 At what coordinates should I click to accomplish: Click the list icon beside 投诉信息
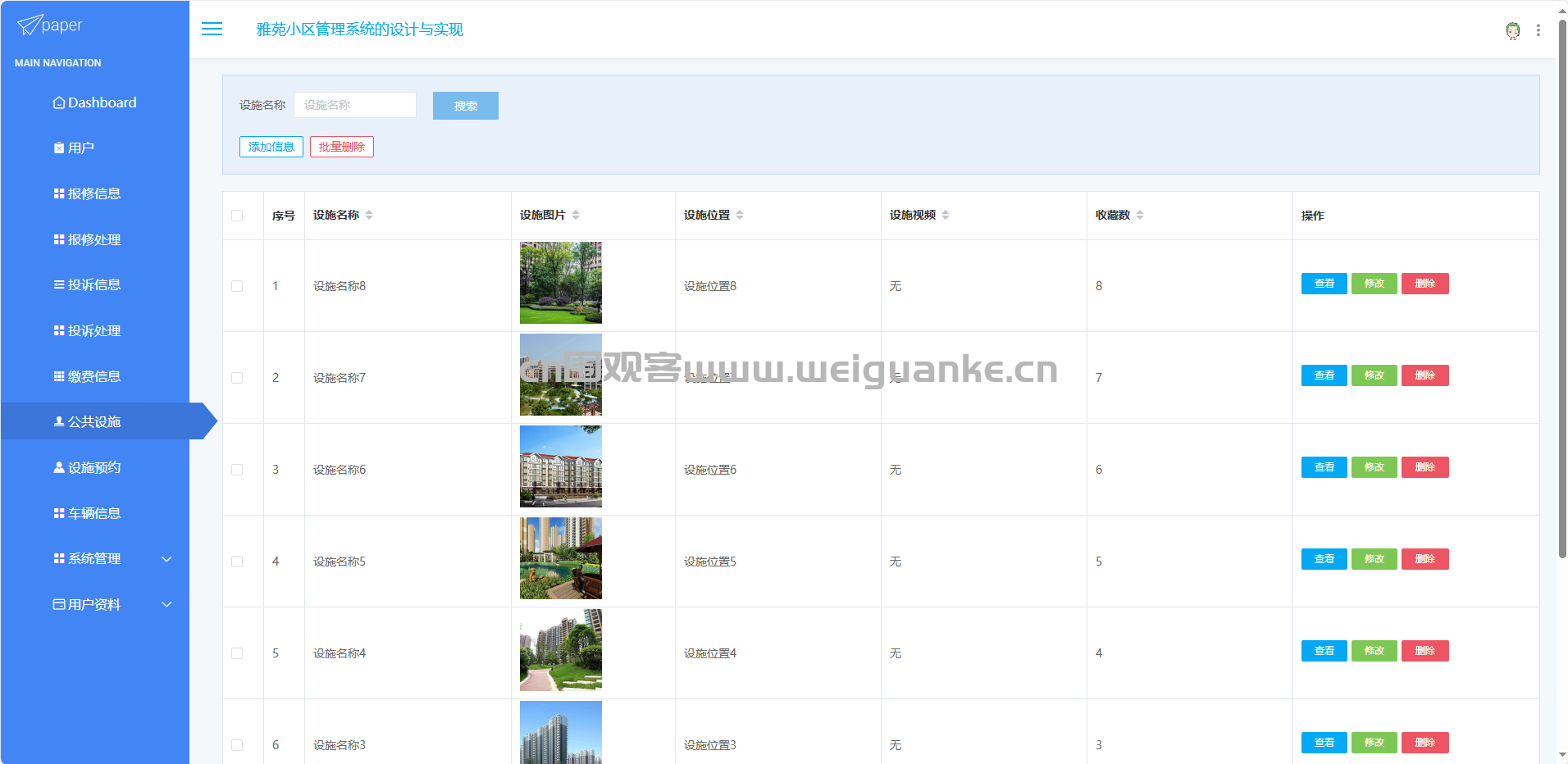59,285
